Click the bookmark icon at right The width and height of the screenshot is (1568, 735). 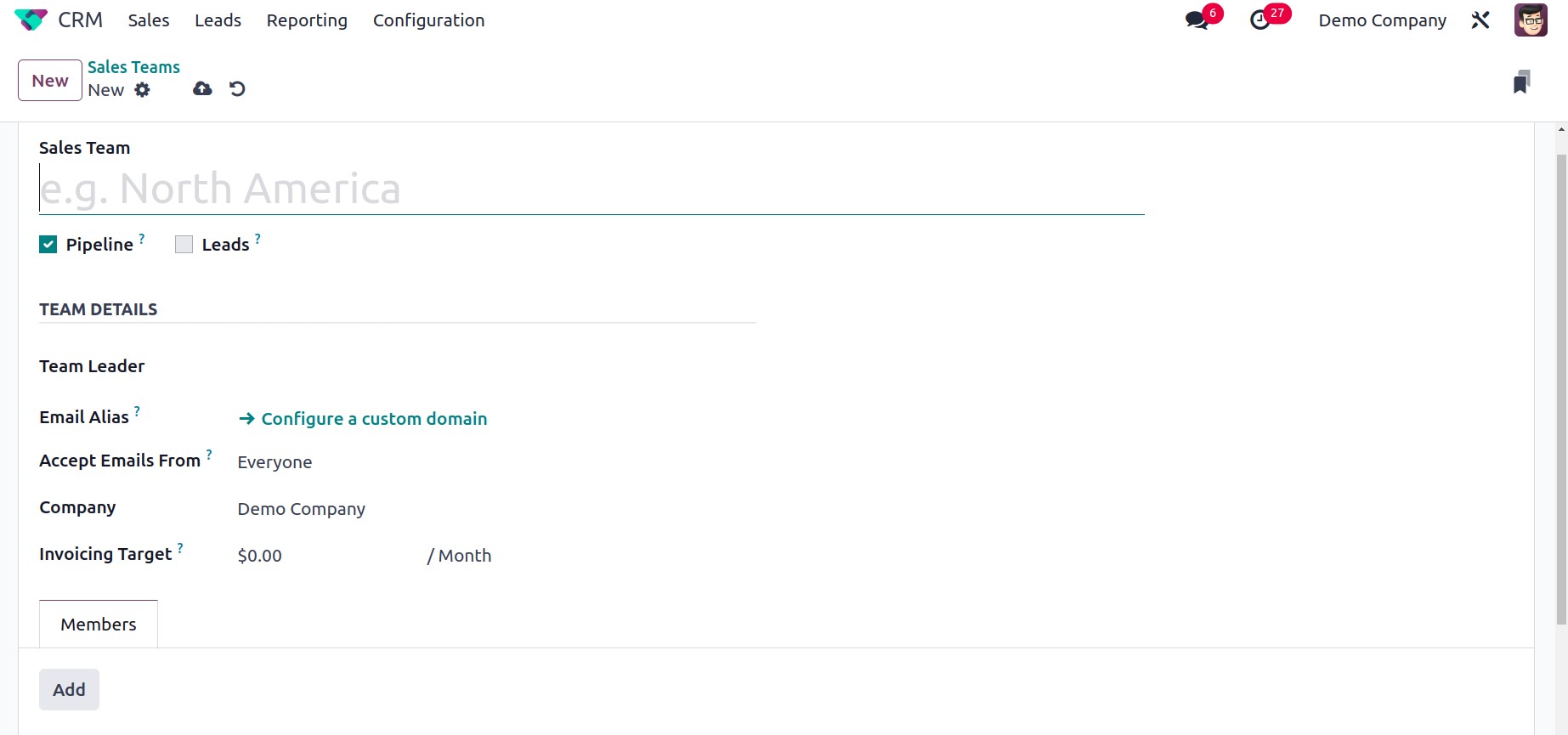coord(1521,82)
